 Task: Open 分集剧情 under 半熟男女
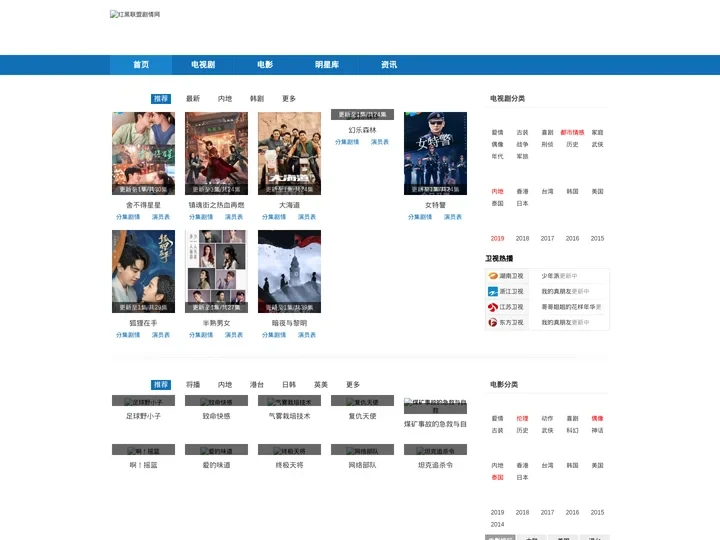pos(201,335)
